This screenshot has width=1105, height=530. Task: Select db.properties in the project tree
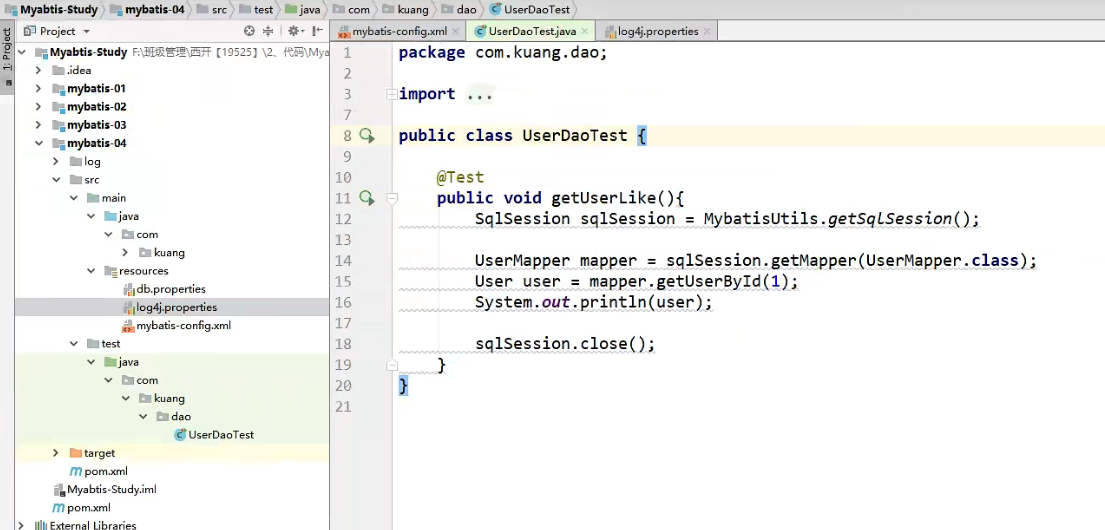172,289
